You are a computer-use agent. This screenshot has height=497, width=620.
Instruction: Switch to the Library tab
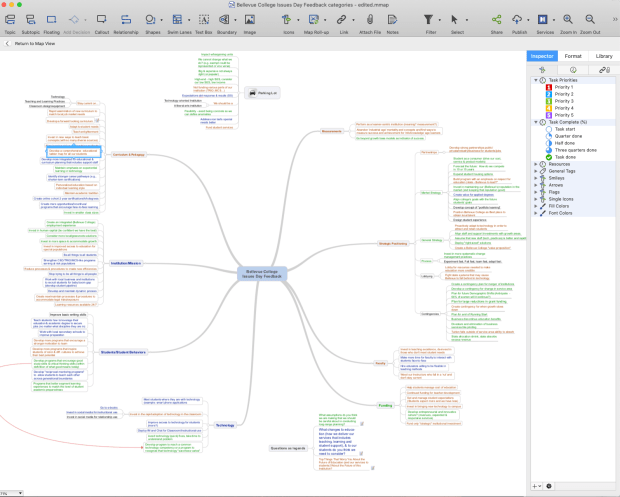pyautogui.click(x=604, y=56)
